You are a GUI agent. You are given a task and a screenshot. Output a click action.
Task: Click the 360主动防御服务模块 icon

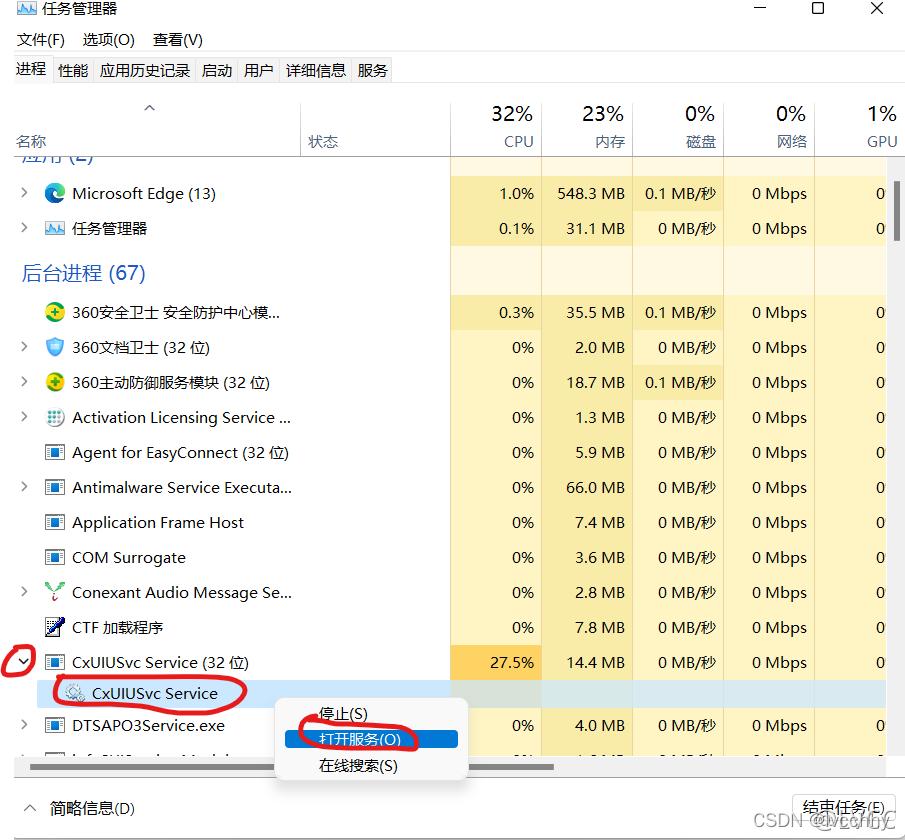coord(55,382)
